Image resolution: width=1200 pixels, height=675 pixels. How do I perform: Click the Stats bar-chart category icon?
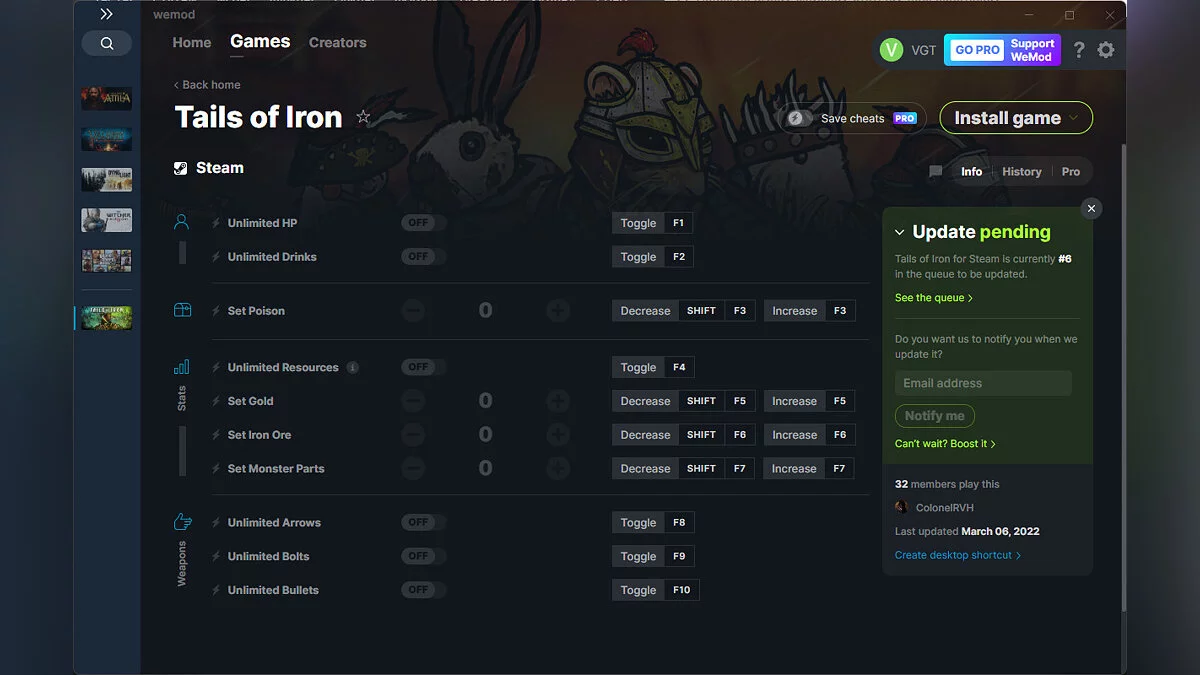[181, 367]
